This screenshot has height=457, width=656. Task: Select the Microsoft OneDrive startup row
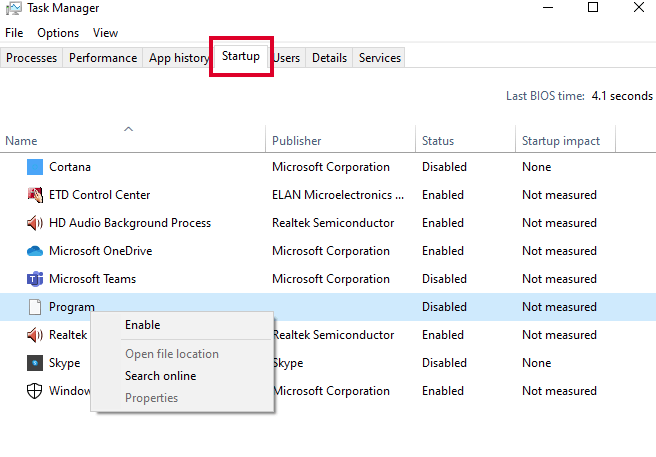coord(328,251)
